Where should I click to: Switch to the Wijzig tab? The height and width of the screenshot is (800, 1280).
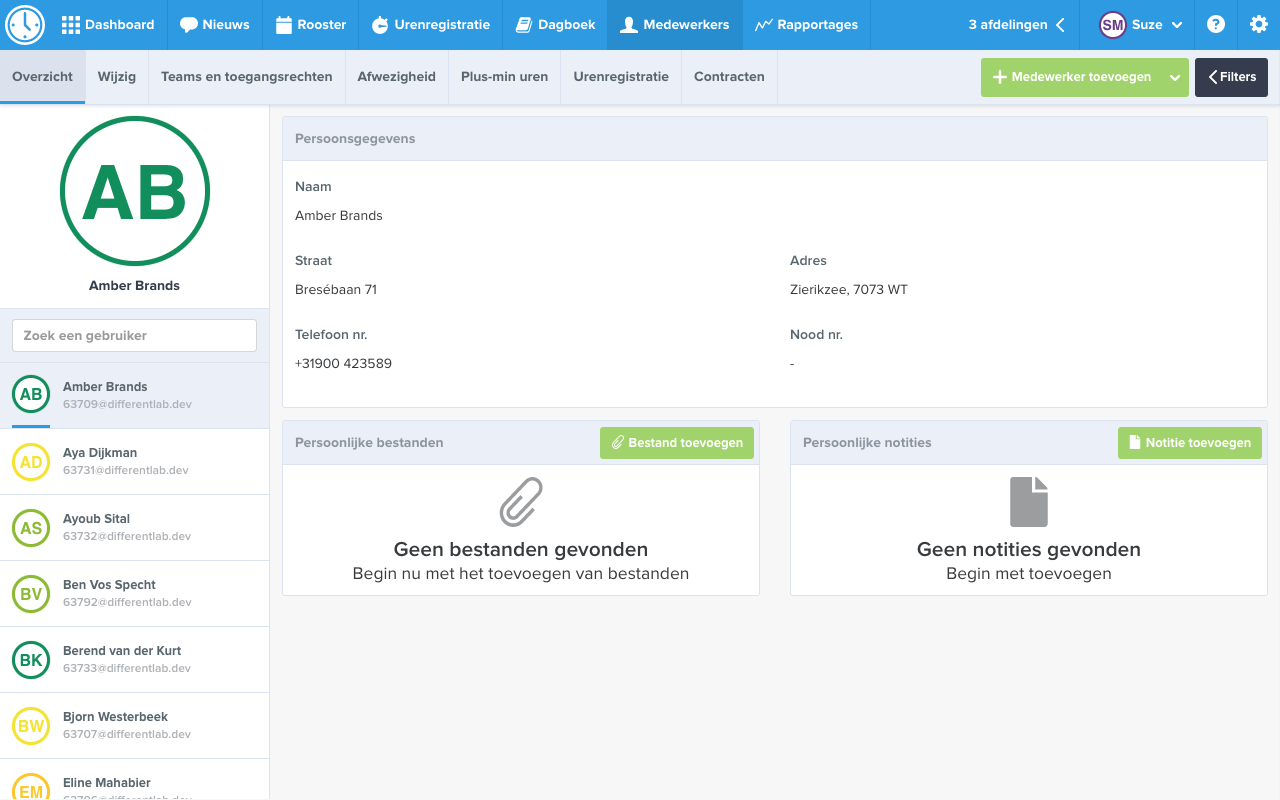(x=117, y=77)
